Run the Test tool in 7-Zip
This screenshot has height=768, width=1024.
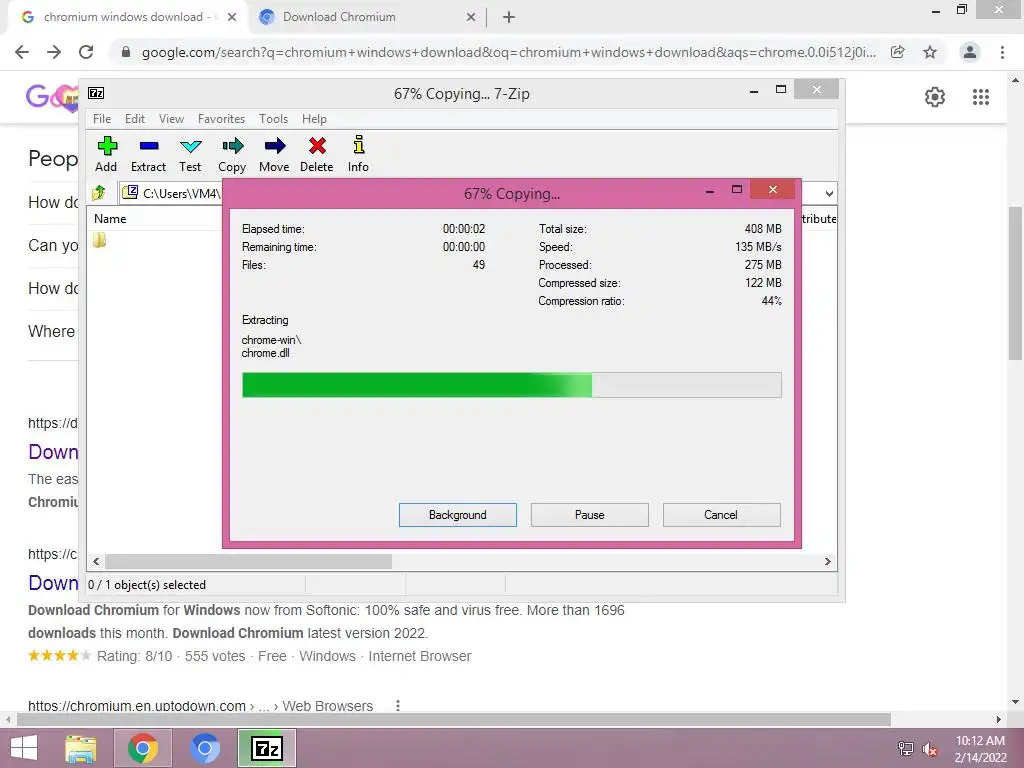coord(190,154)
